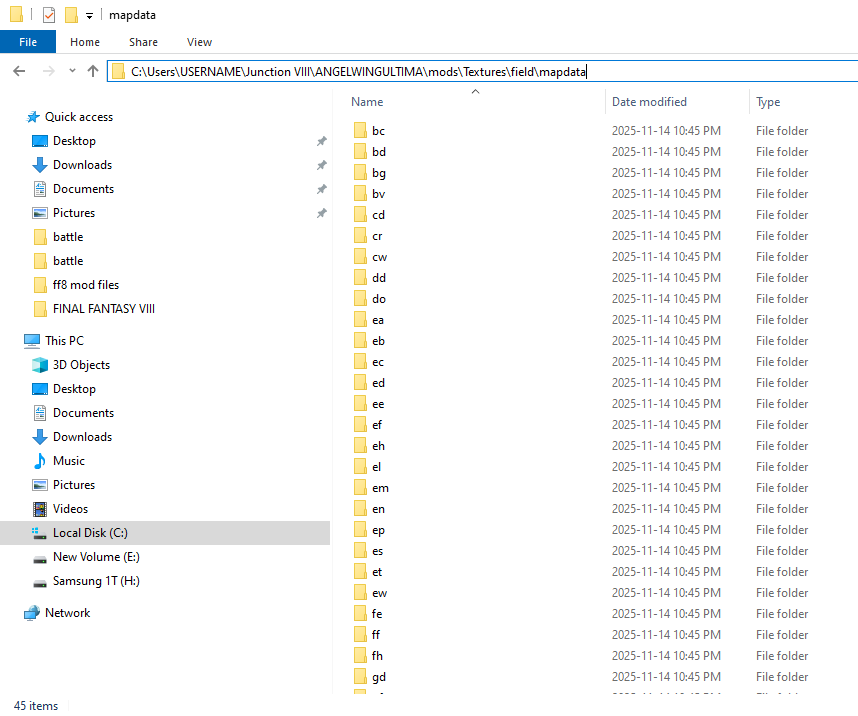The height and width of the screenshot is (716, 858).
Task: Unpin Downloads from Quick access
Action: (x=321, y=165)
